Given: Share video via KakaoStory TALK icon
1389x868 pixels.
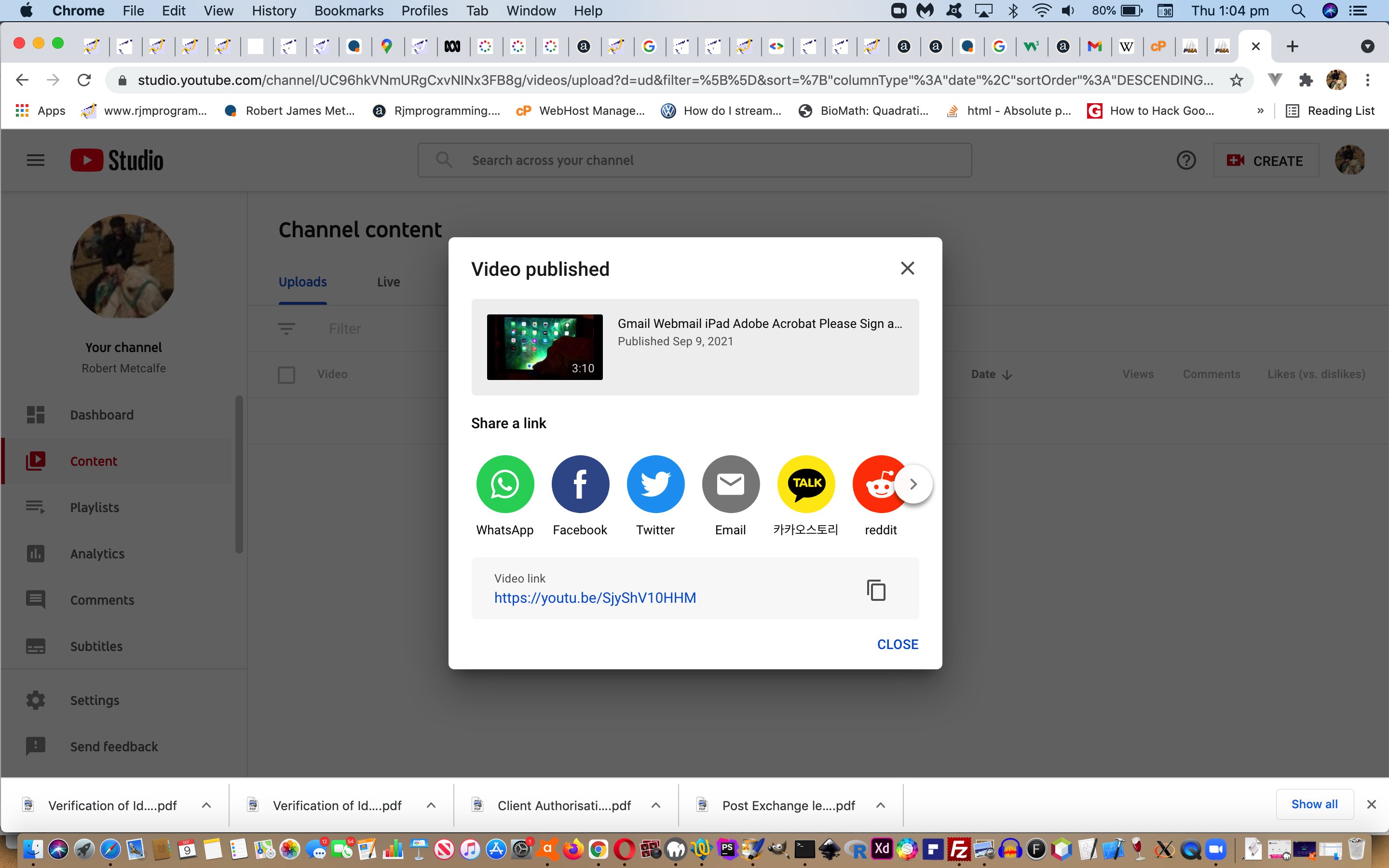Looking at the screenshot, I should [806, 484].
